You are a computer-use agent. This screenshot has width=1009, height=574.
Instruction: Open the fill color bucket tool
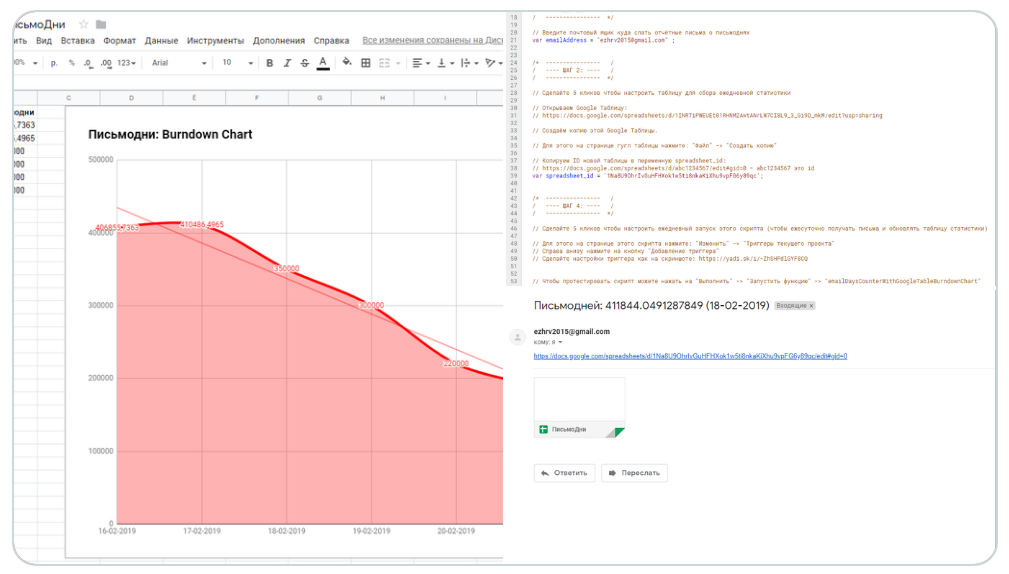pos(347,62)
